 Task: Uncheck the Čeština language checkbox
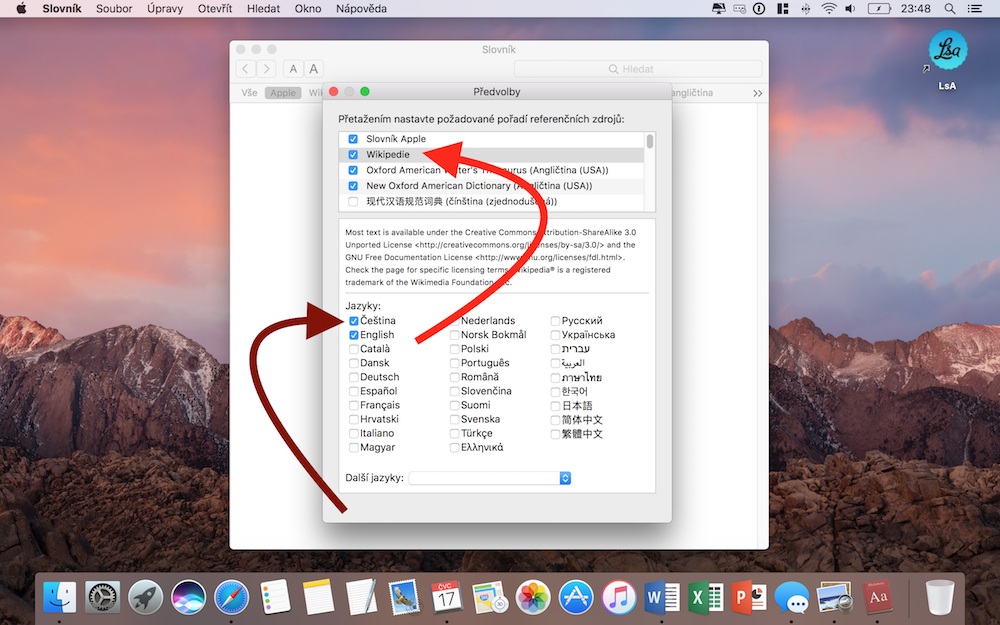click(x=353, y=321)
